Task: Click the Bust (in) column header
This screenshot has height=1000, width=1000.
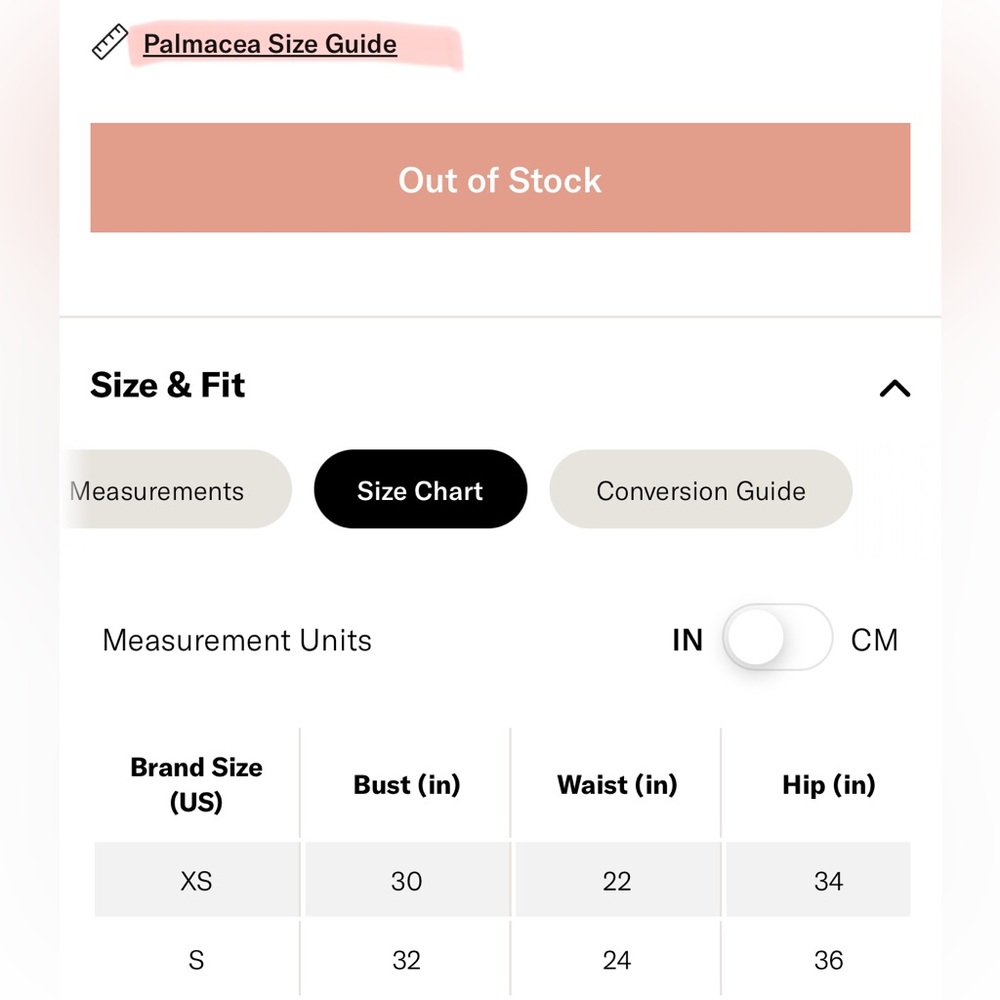Action: coord(407,784)
